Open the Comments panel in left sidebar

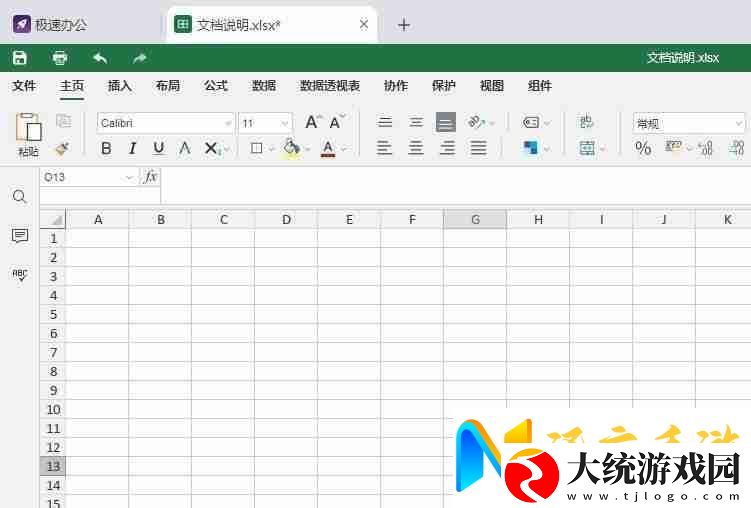click(20, 235)
